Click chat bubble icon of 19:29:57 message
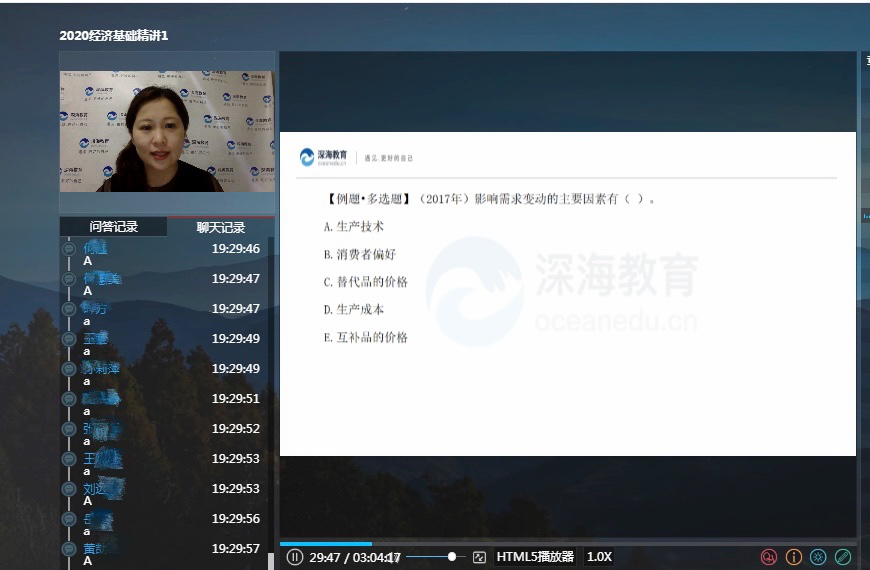The height and width of the screenshot is (570, 870). 69,549
